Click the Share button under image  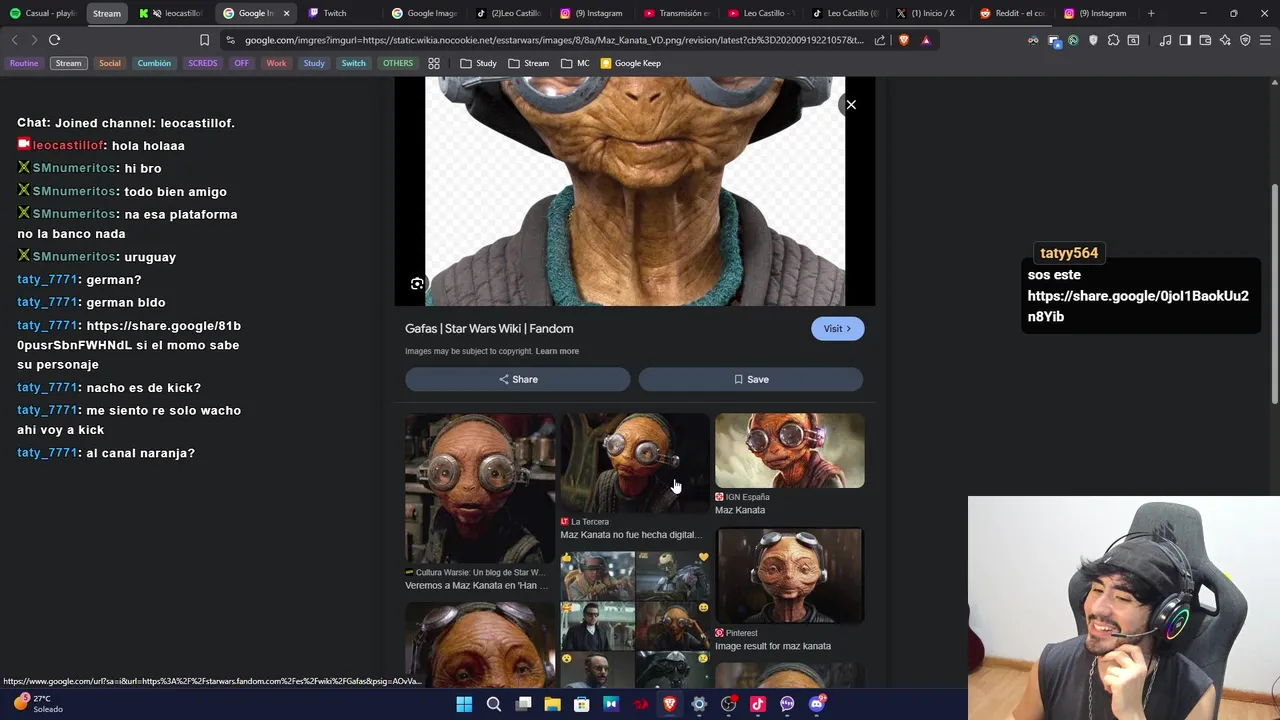tap(518, 379)
